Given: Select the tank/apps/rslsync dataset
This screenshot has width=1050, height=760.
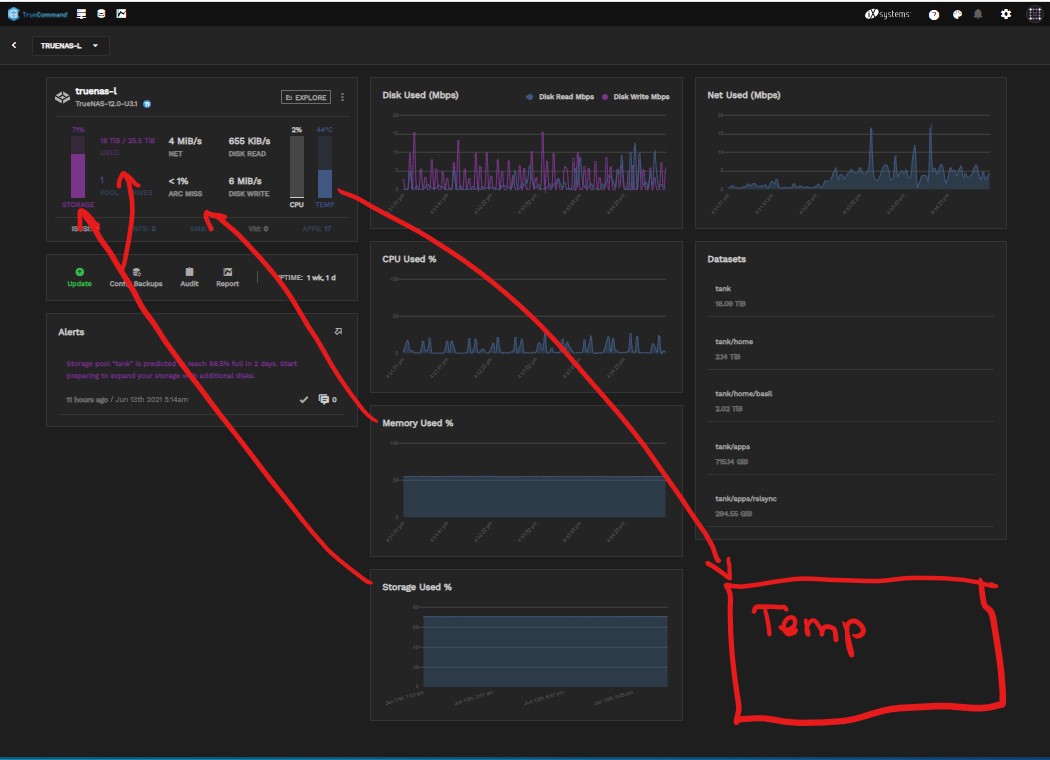Looking at the screenshot, I should 850,506.
